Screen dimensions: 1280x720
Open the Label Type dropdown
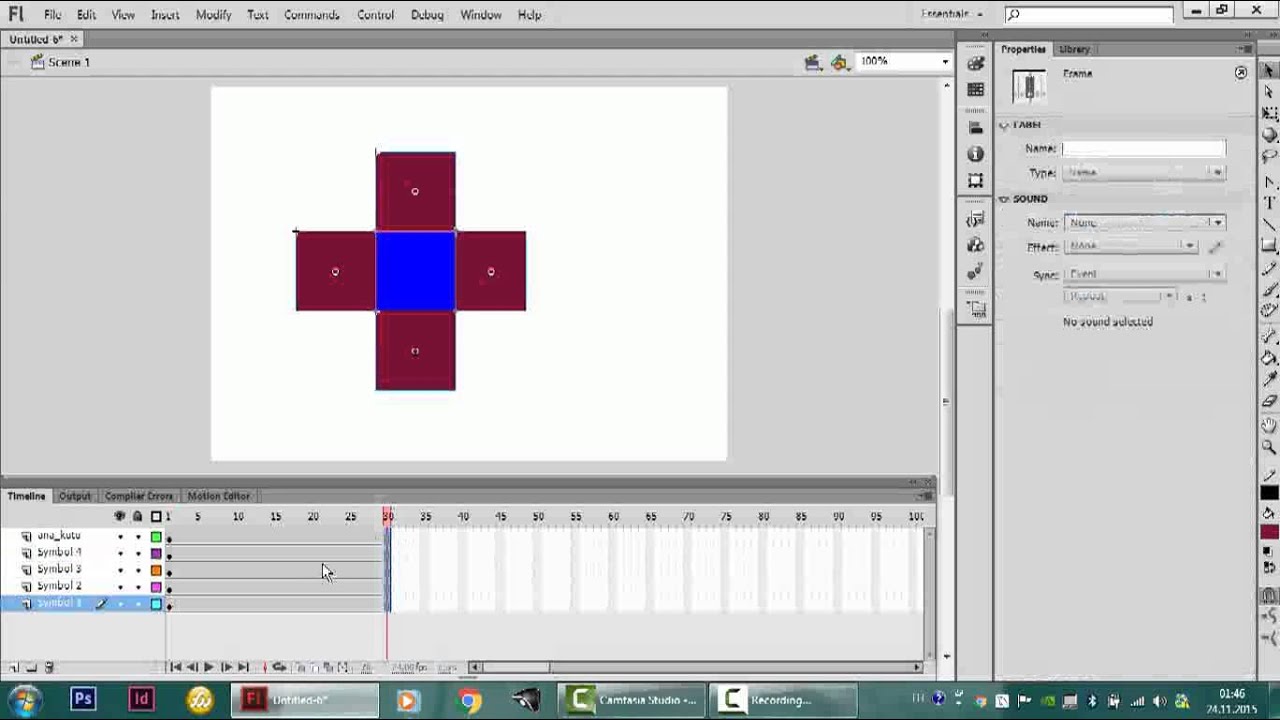(x=1143, y=173)
